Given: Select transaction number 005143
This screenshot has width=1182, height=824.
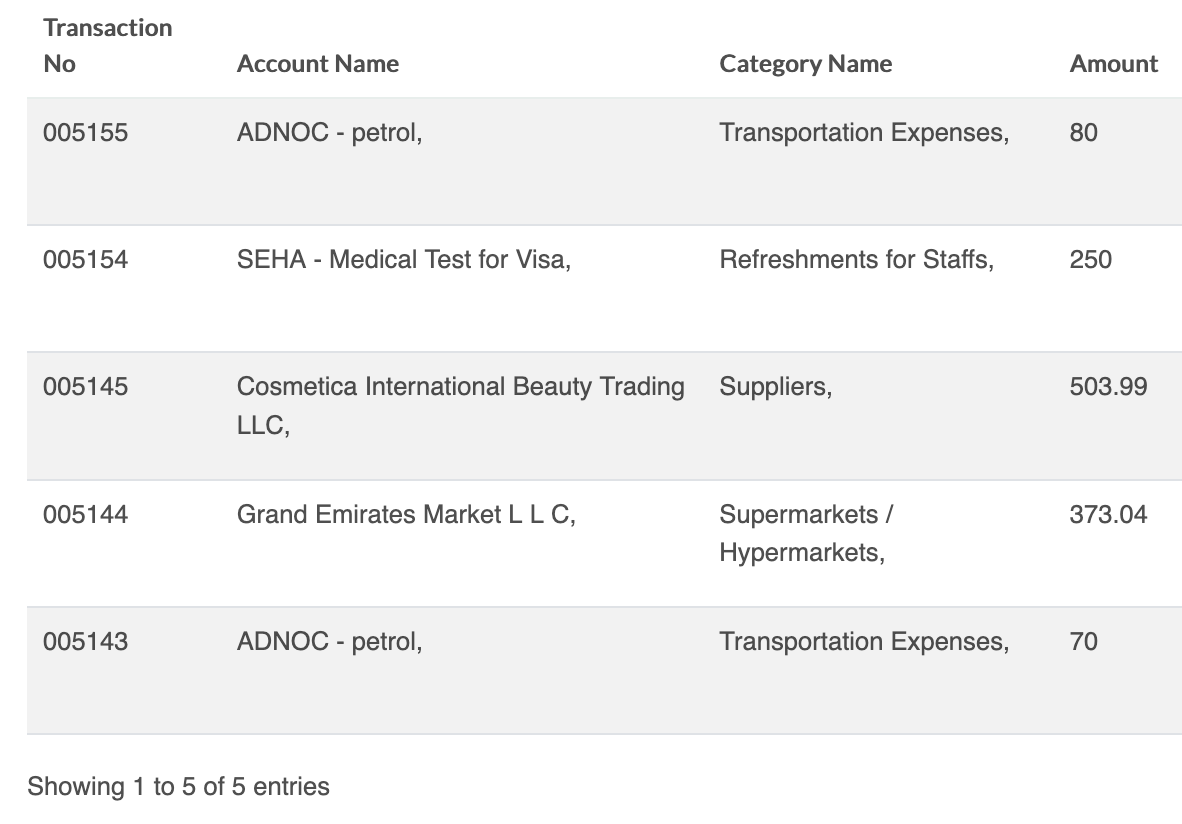Looking at the screenshot, I should [x=85, y=642].
